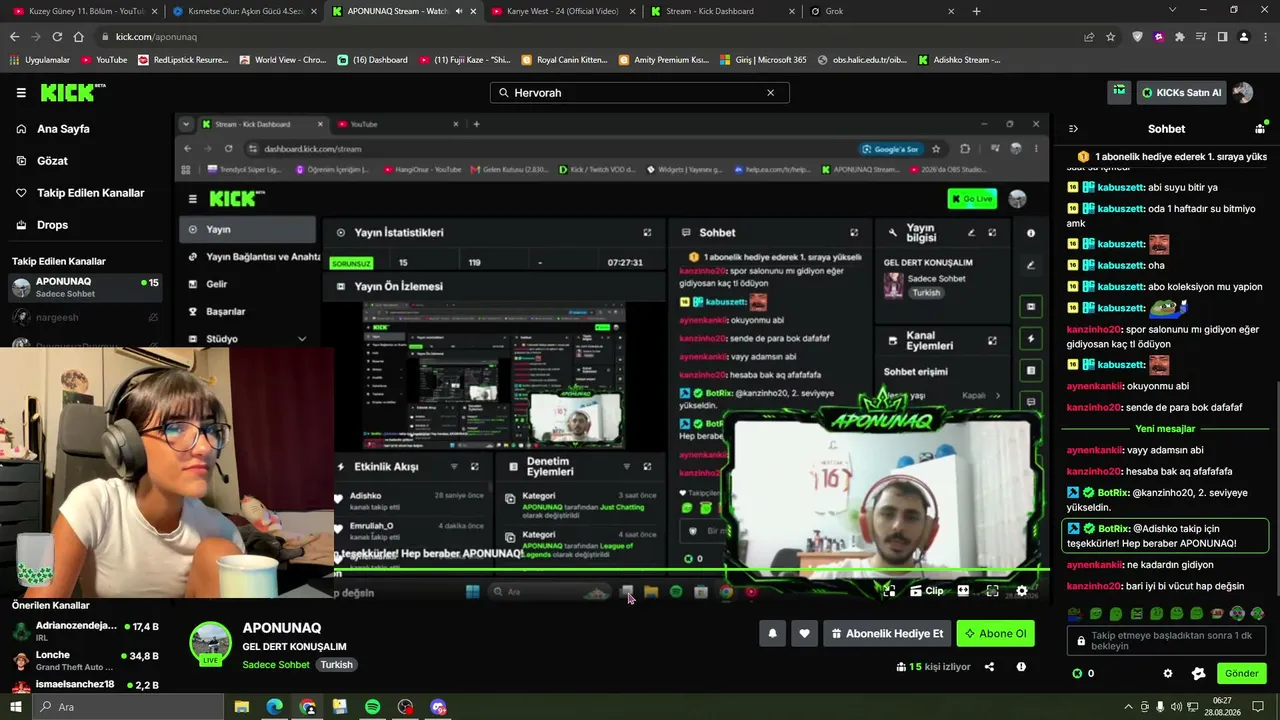The height and width of the screenshot is (720, 1280).
Task: Reload the current page
Action: pos(57,37)
